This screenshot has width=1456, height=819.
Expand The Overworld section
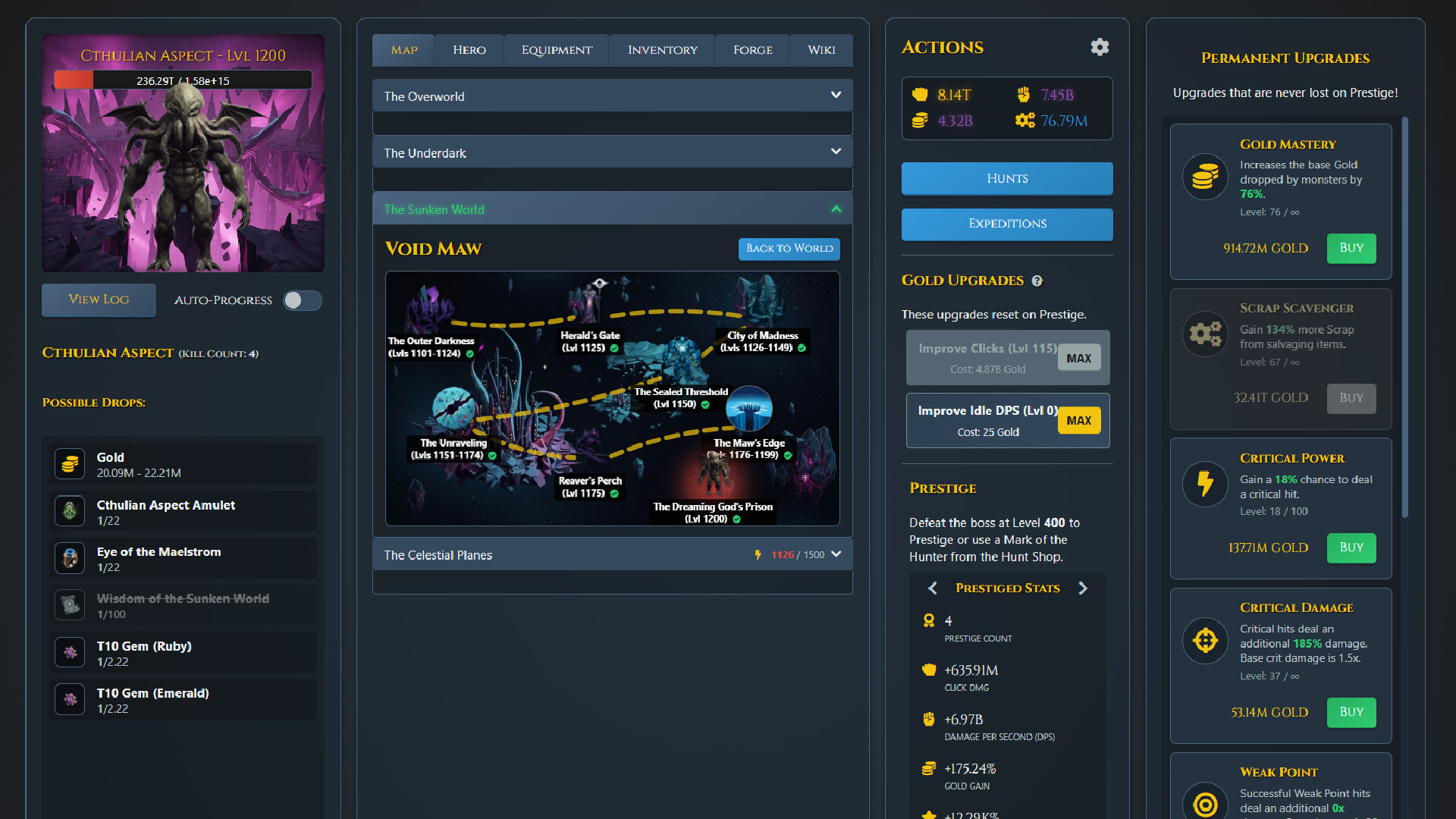pyautogui.click(x=611, y=96)
